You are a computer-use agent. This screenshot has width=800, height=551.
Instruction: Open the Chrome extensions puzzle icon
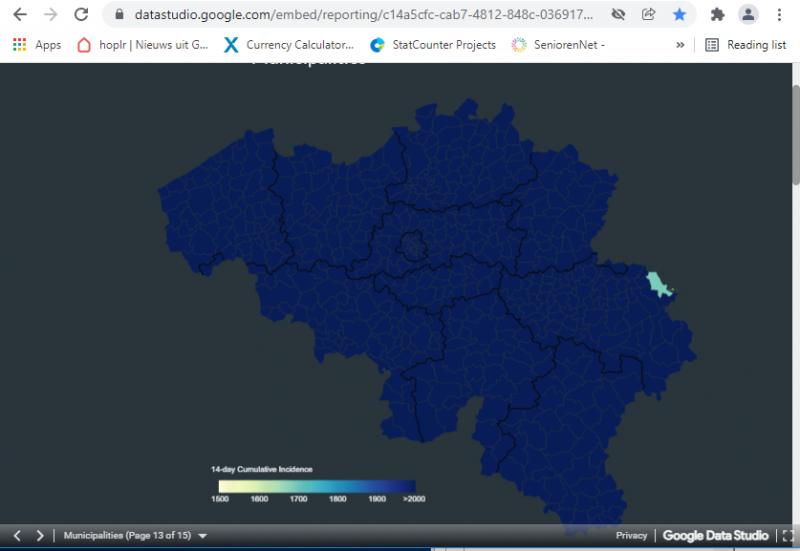[x=717, y=15]
